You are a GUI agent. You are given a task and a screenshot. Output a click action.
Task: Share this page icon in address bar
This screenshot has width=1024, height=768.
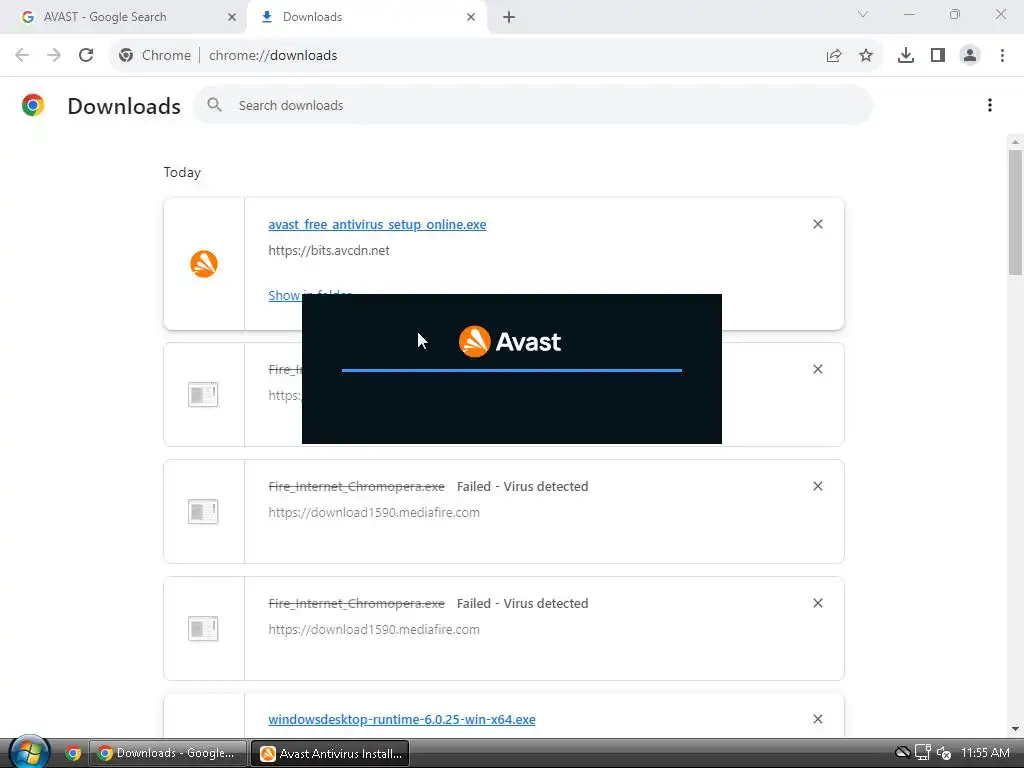click(x=834, y=56)
